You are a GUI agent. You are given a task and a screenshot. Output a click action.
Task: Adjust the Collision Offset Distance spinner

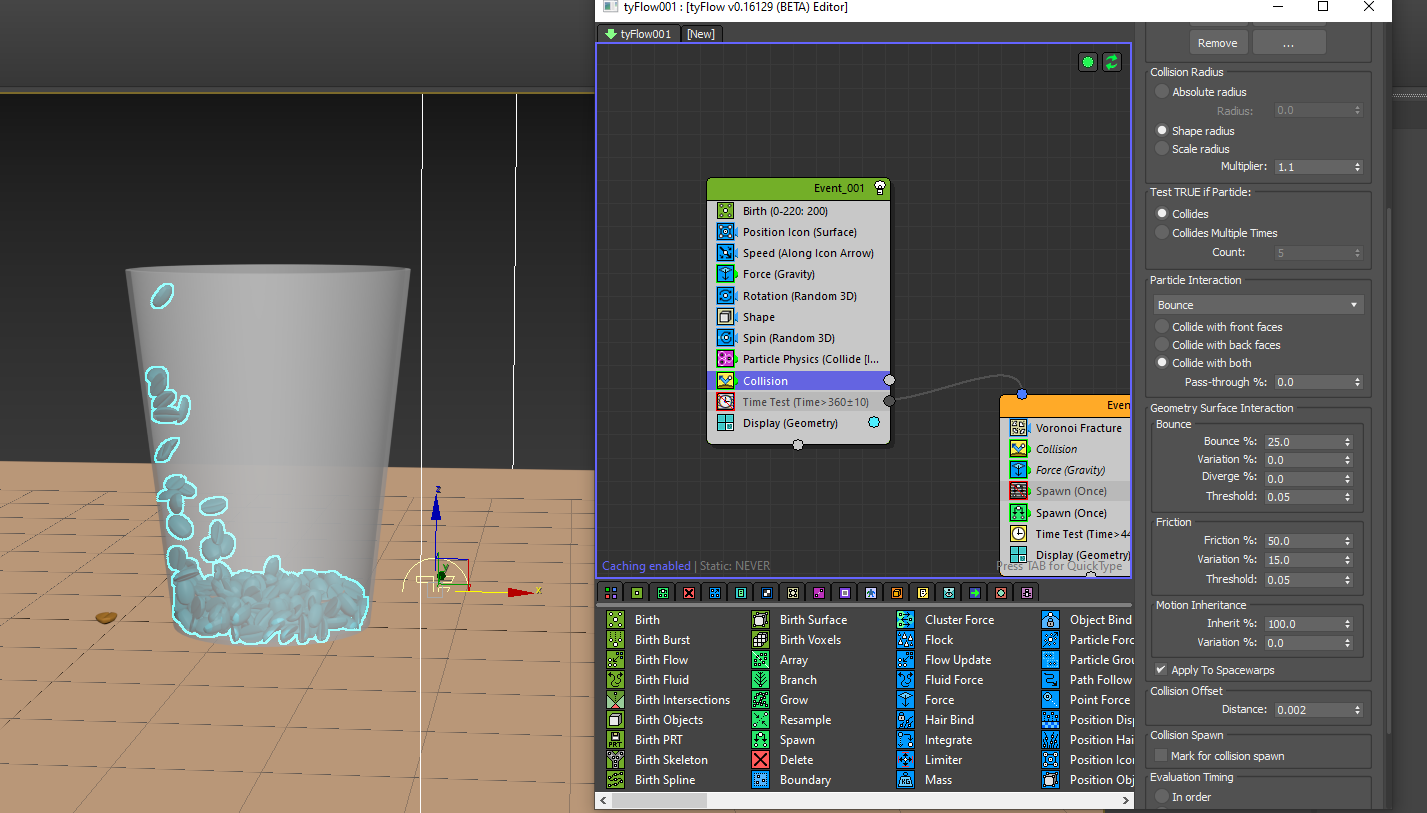(1357, 710)
